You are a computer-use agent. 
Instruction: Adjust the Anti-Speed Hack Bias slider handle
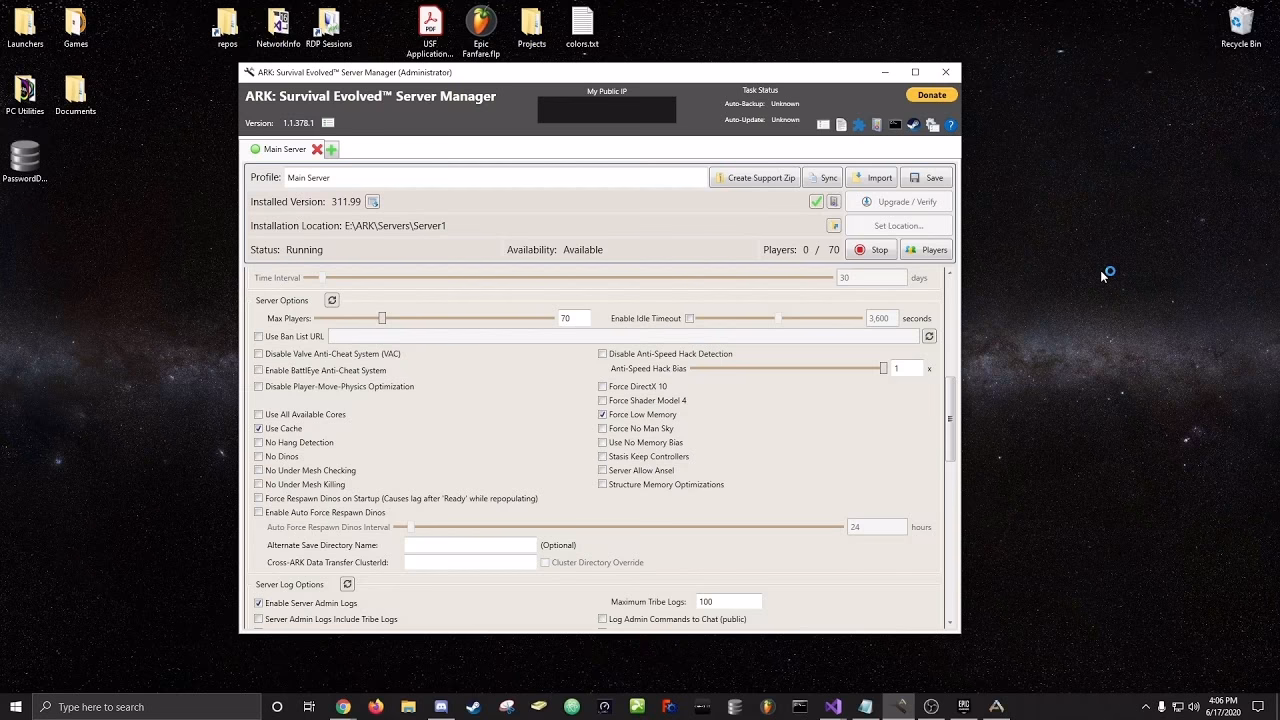point(883,369)
